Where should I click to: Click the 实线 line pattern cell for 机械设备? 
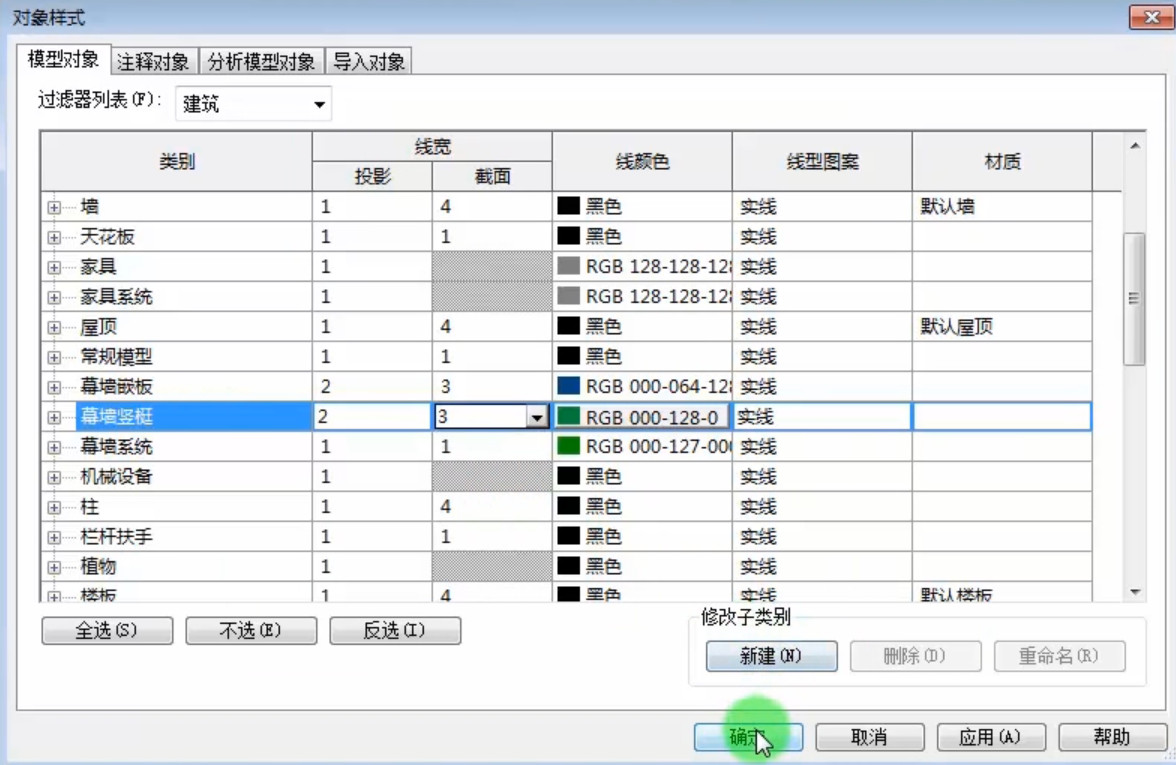(x=822, y=476)
